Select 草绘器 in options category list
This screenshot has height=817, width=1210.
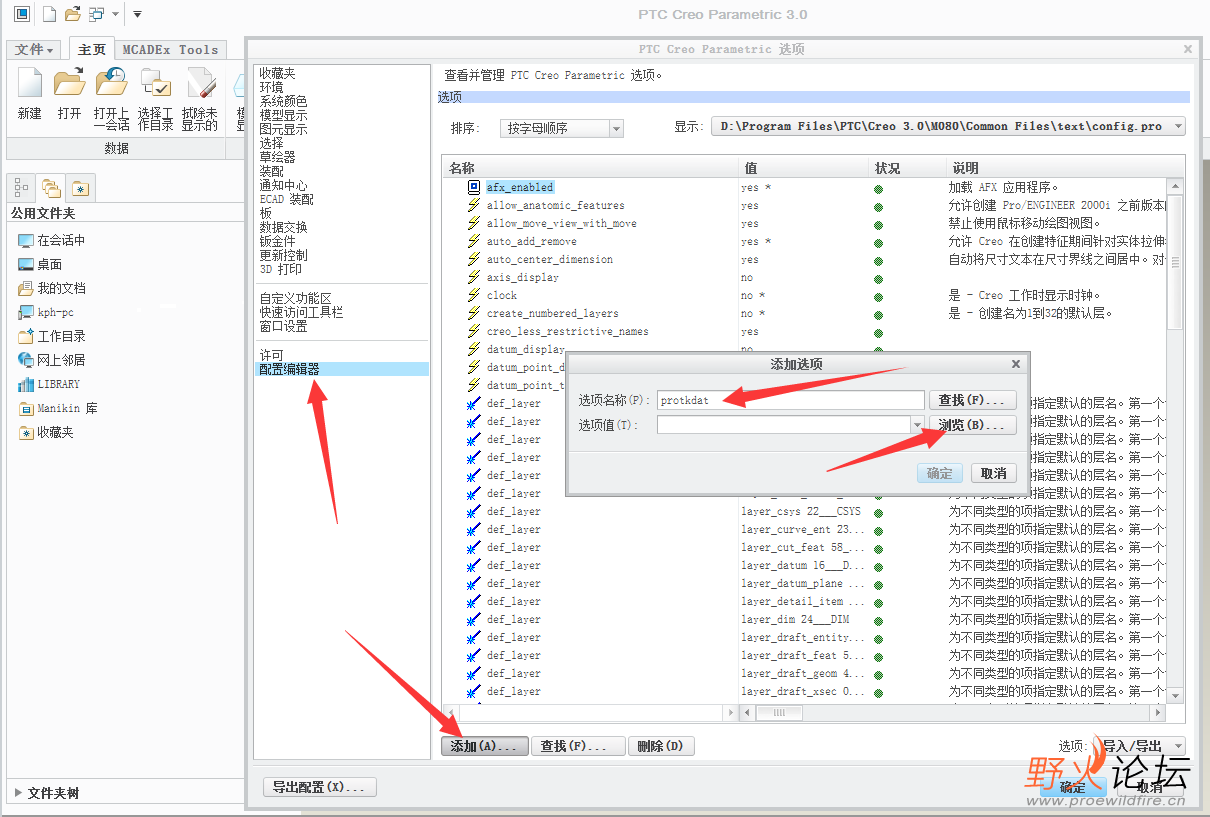(x=277, y=158)
